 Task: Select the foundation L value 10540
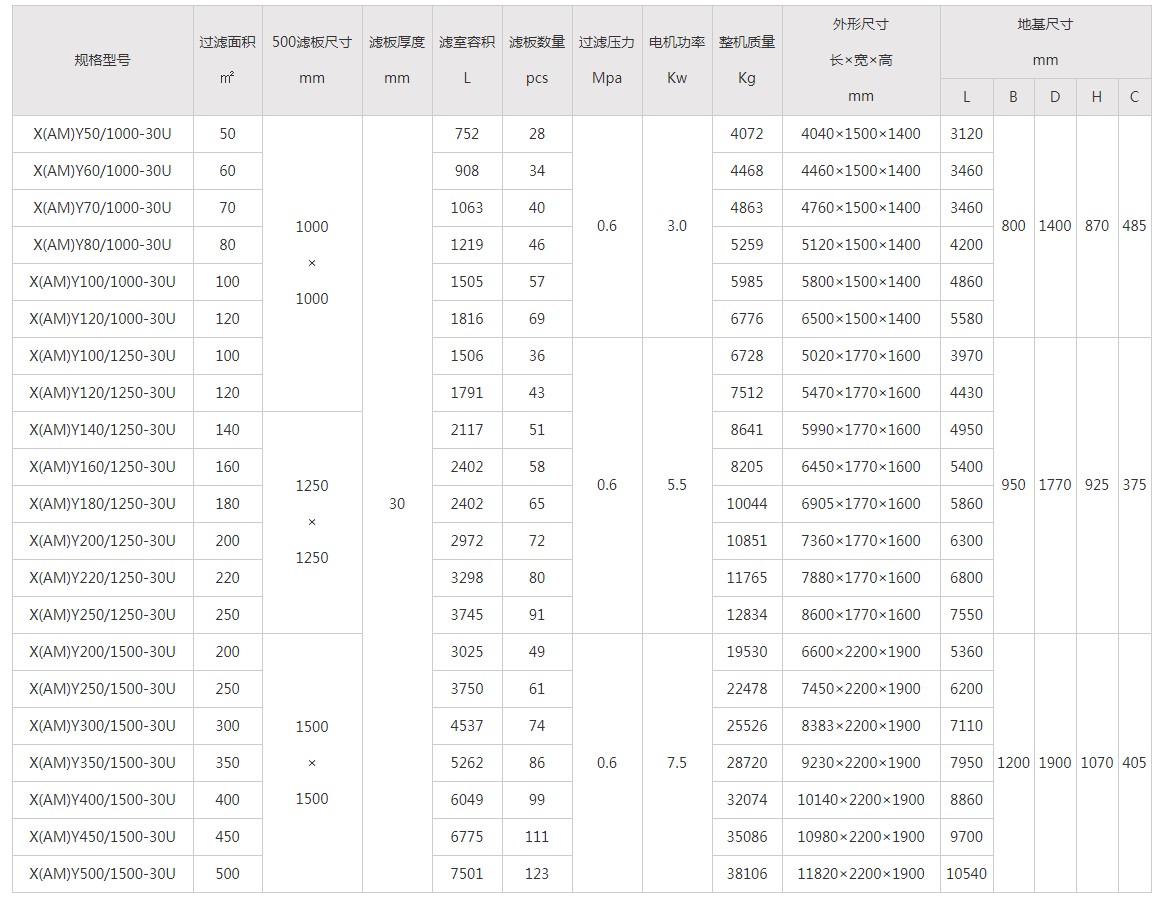(x=966, y=874)
